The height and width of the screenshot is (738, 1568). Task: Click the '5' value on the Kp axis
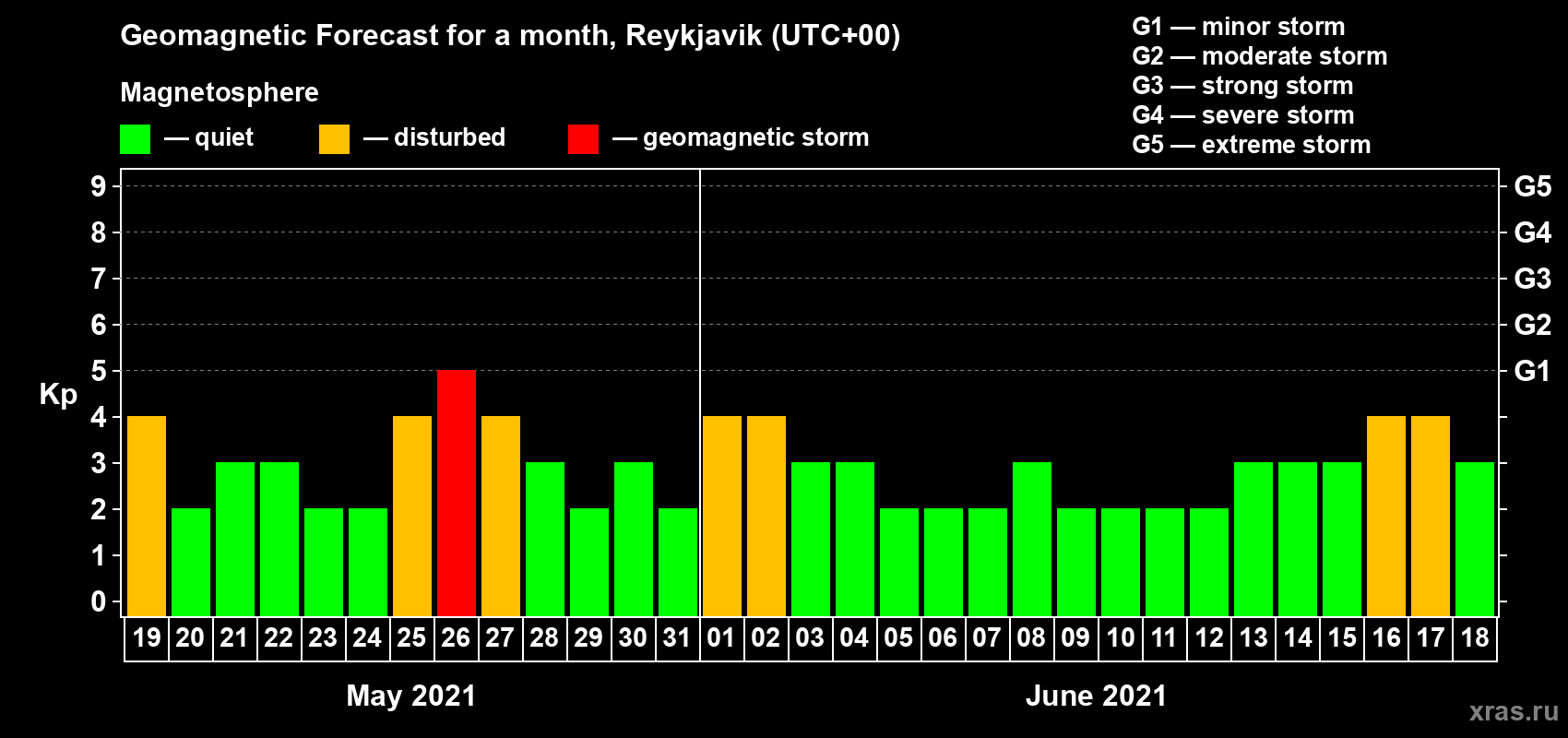(99, 371)
